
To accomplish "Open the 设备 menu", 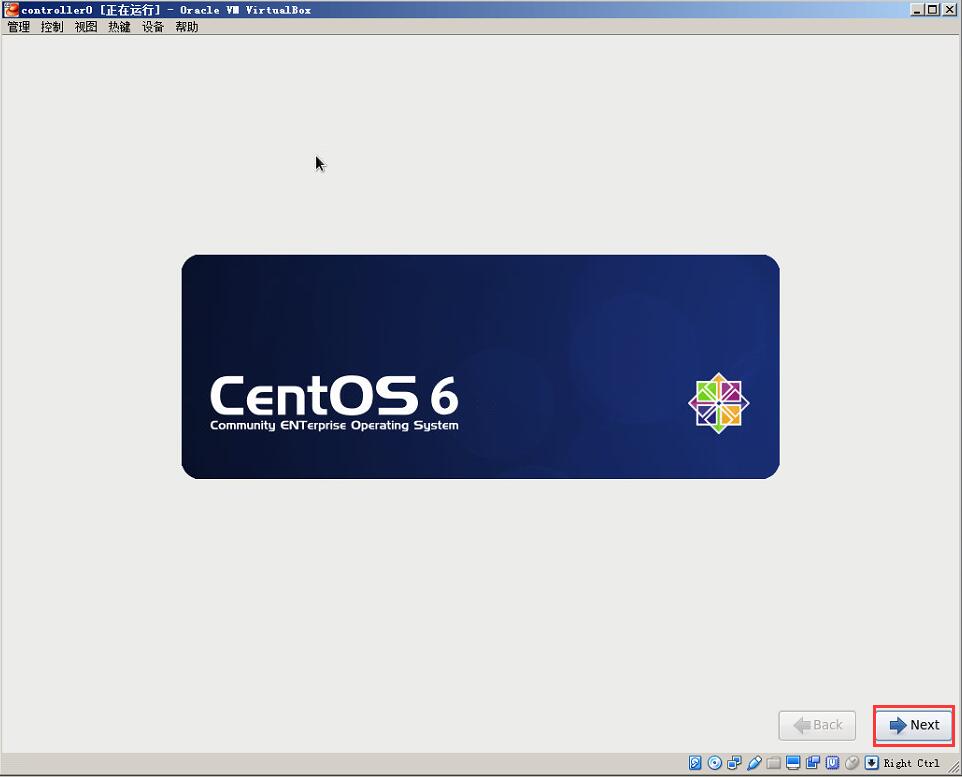I will coord(153,27).
